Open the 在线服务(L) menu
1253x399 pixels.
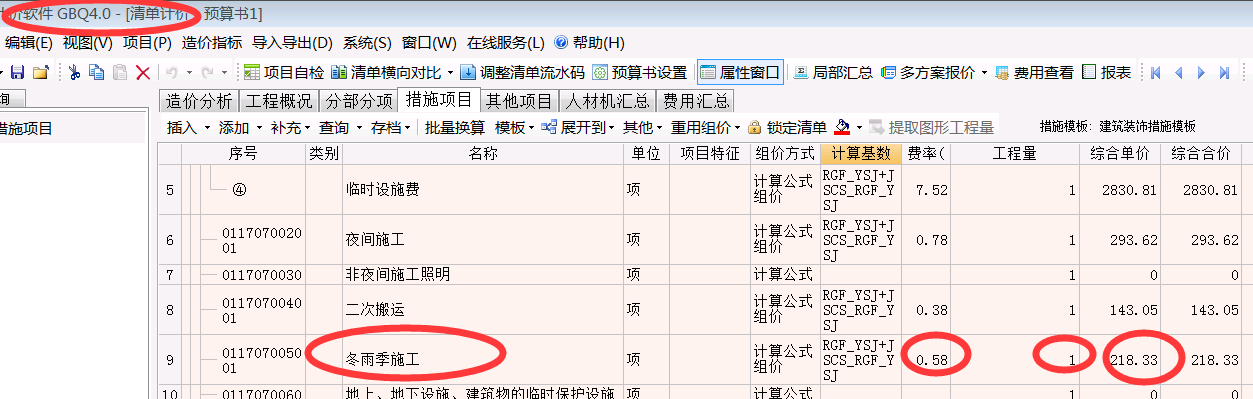[506, 43]
